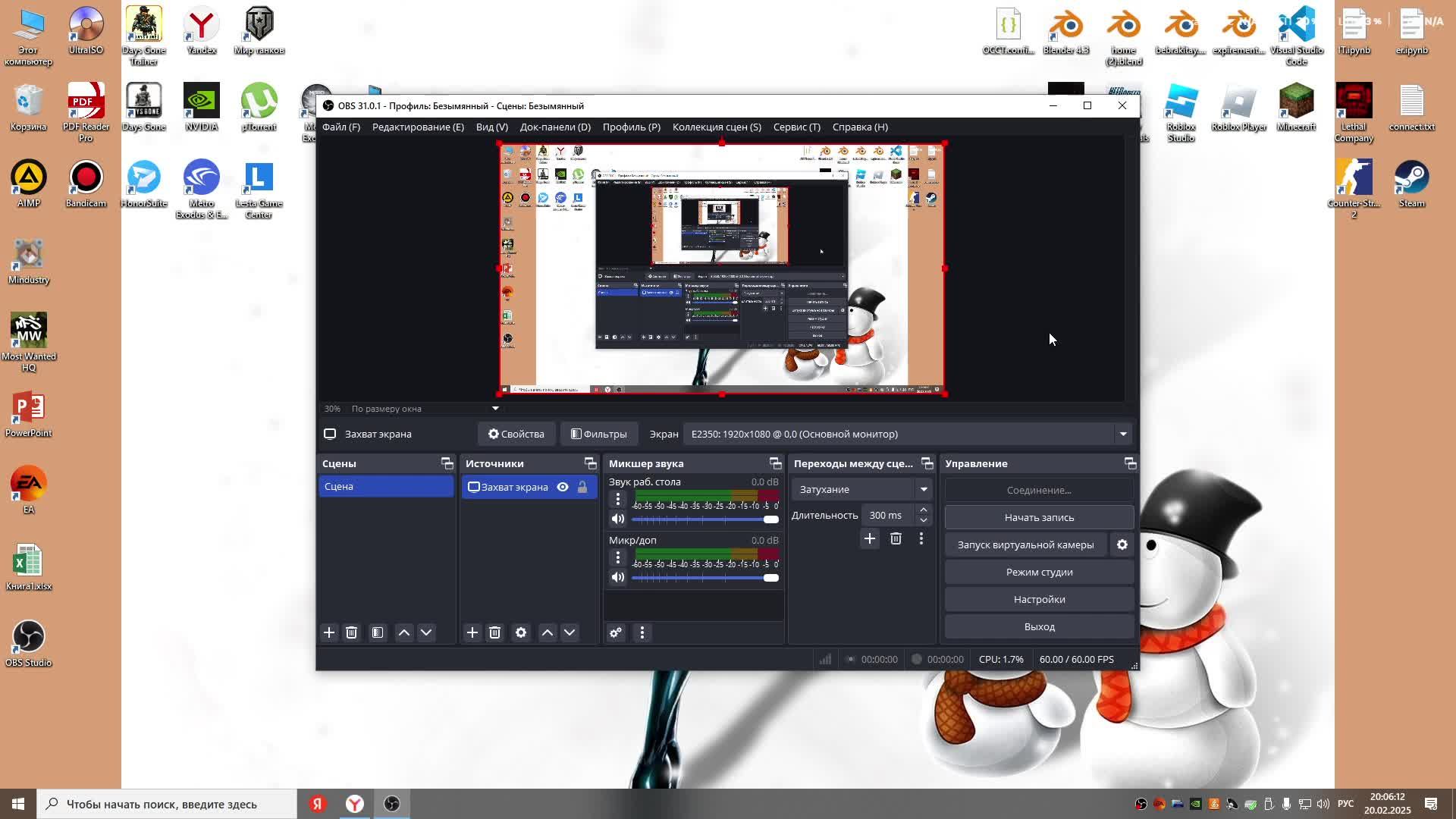1456x819 pixels.
Task: Open OBS Studio desktop shortcut
Action: (x=29, y=644)
